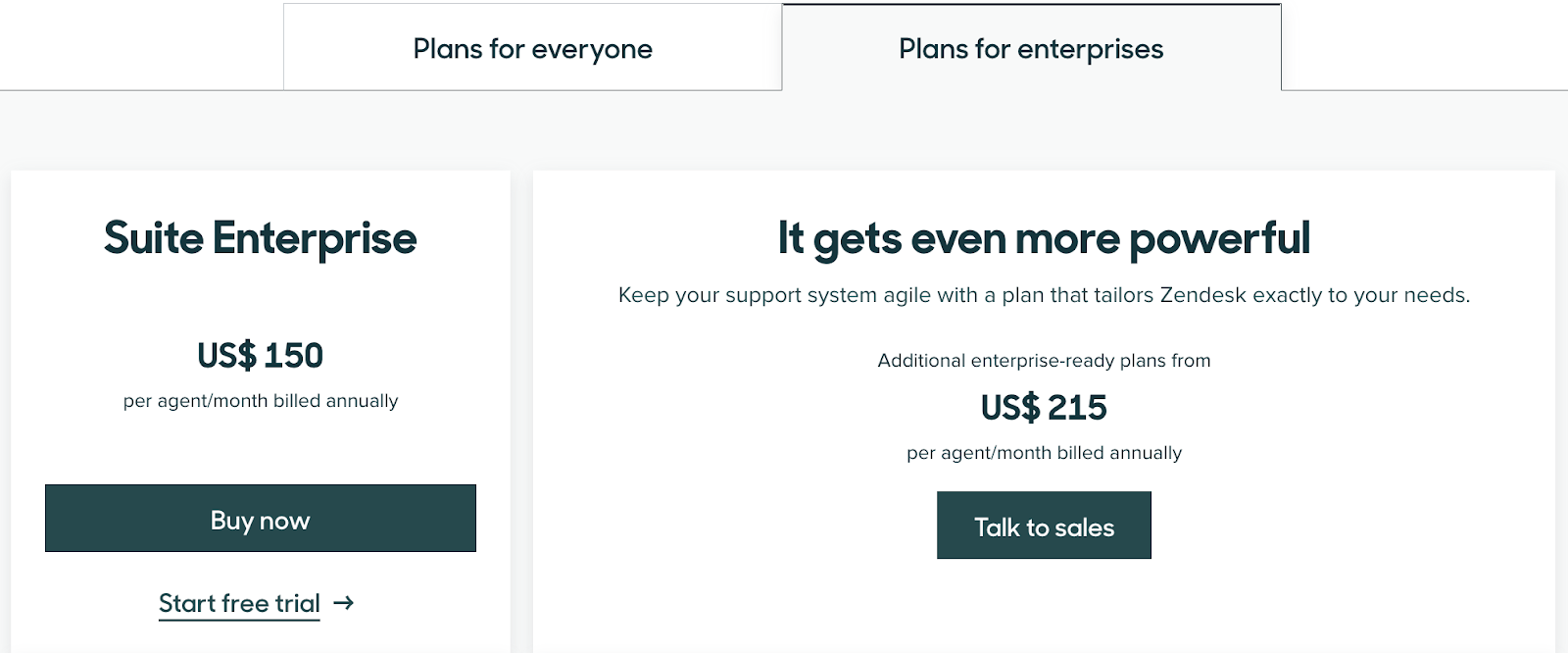Screen dimensions: 1568x653
Task: Select the US$ 150 price text
Action: click(x=260, y=355)
